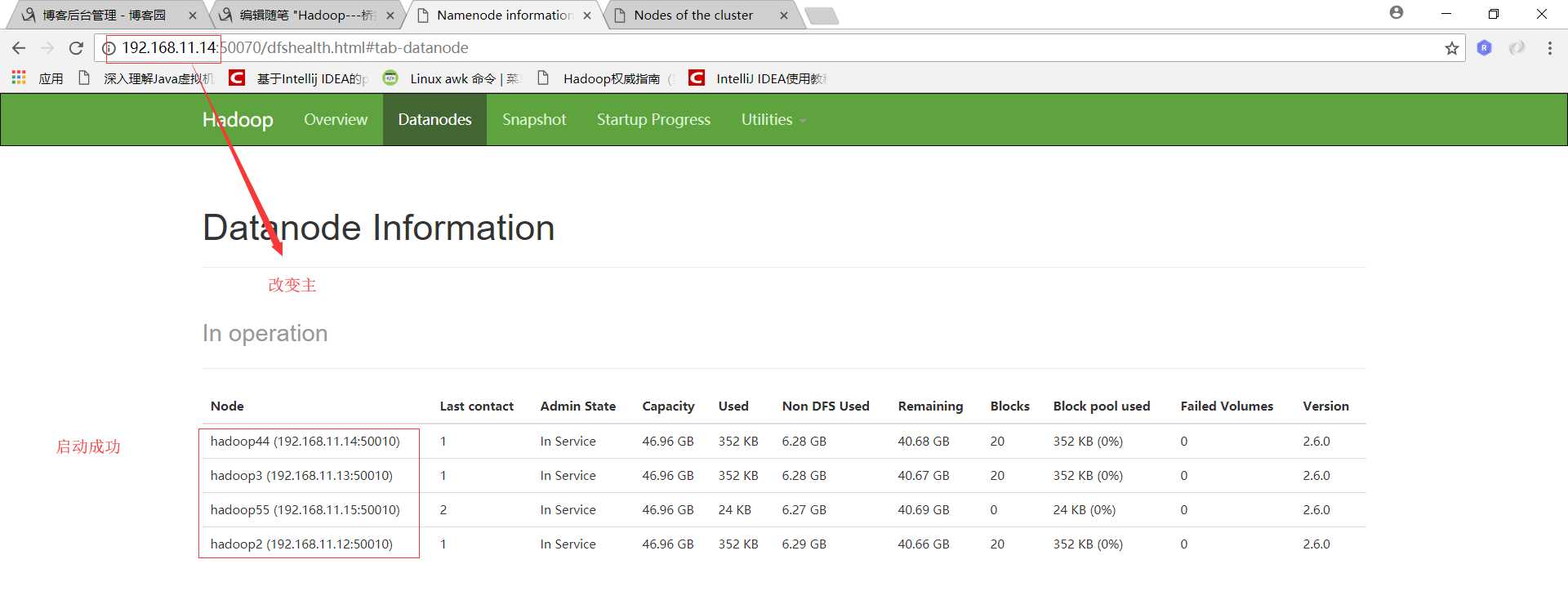This screenshot has height=604, width=1568.
Task: Open the IntelliJ IDEA使用教程 bookmark
Action: pyautogui.click(x=758, y=78)
